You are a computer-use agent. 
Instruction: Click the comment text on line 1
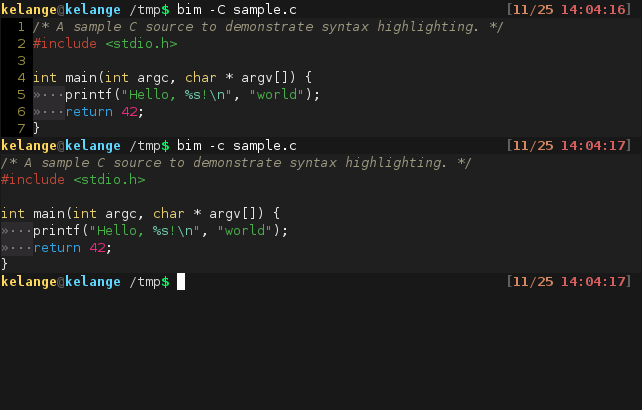pos(268,27)
